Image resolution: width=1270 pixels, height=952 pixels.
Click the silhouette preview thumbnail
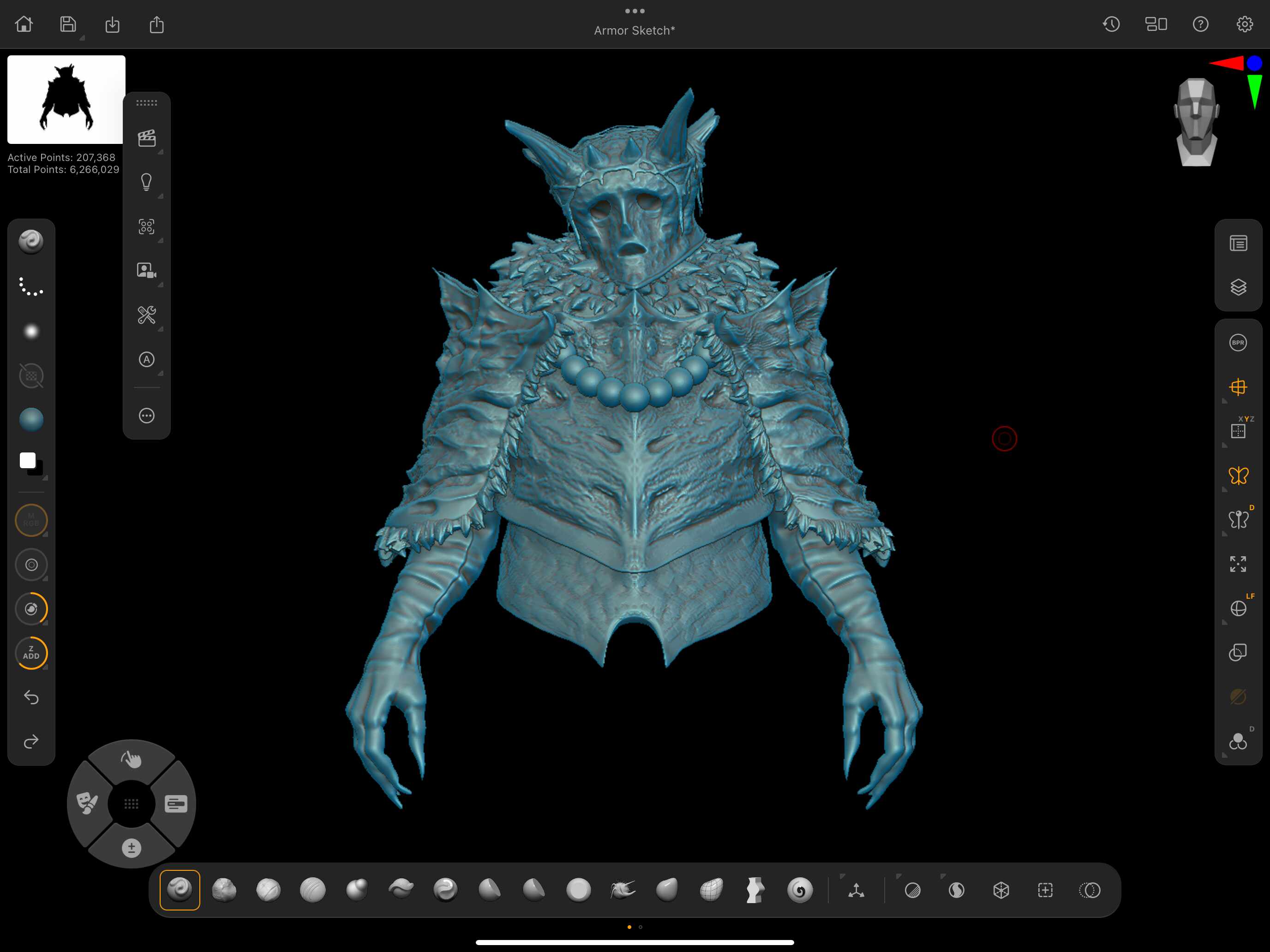(x=66, y=99)
